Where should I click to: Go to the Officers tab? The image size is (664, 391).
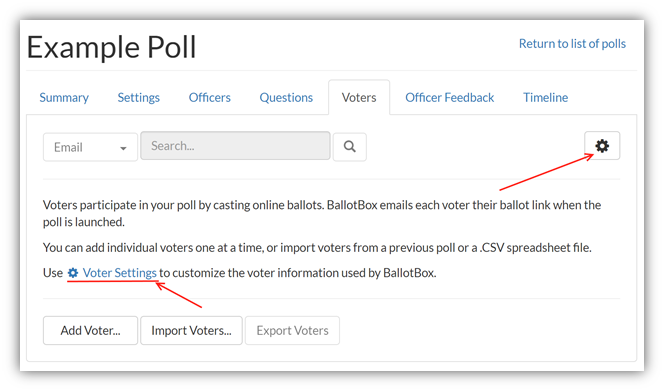210,97
